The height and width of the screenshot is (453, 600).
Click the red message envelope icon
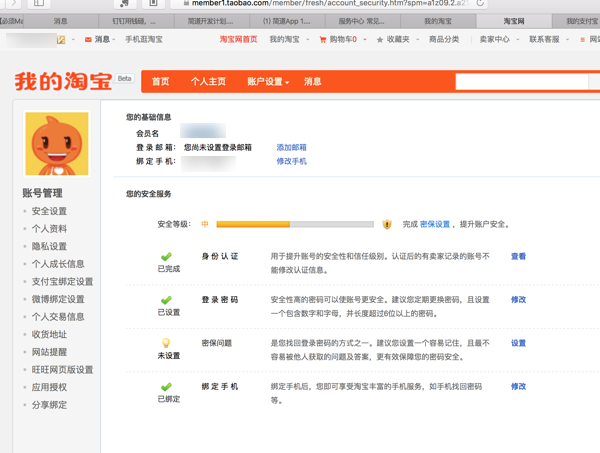pyautogui.click(x=88, y=39)
